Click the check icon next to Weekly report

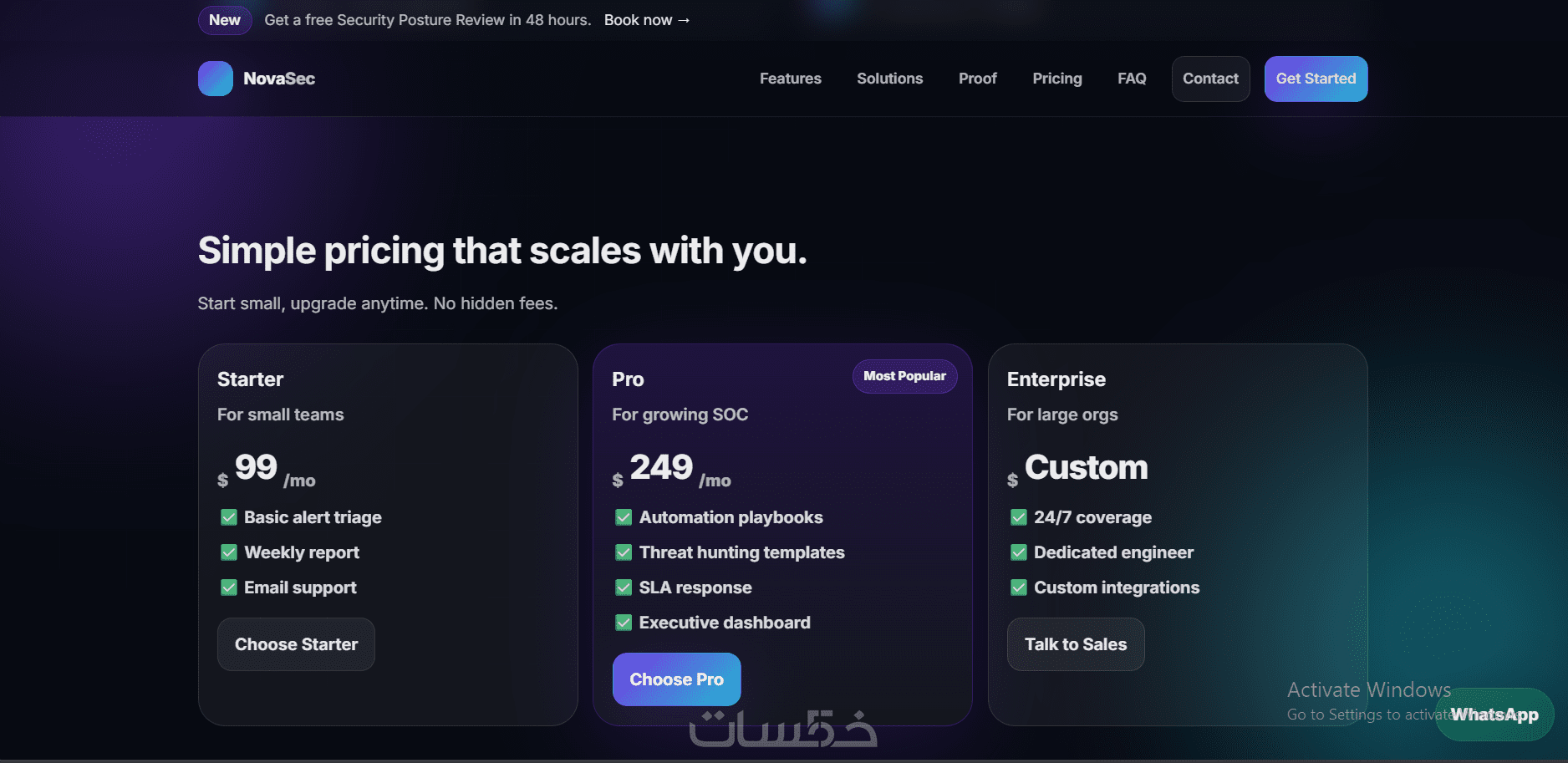[229, 552]
